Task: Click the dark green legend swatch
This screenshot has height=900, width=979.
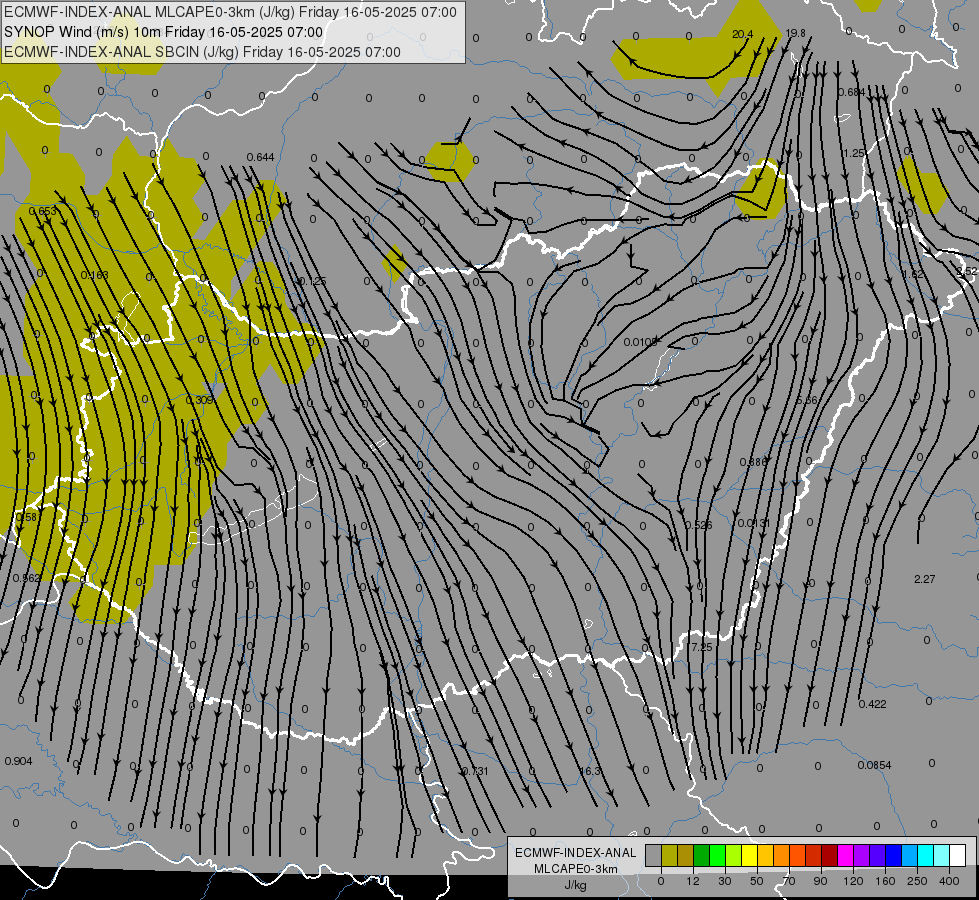Action: coord(702,855)
